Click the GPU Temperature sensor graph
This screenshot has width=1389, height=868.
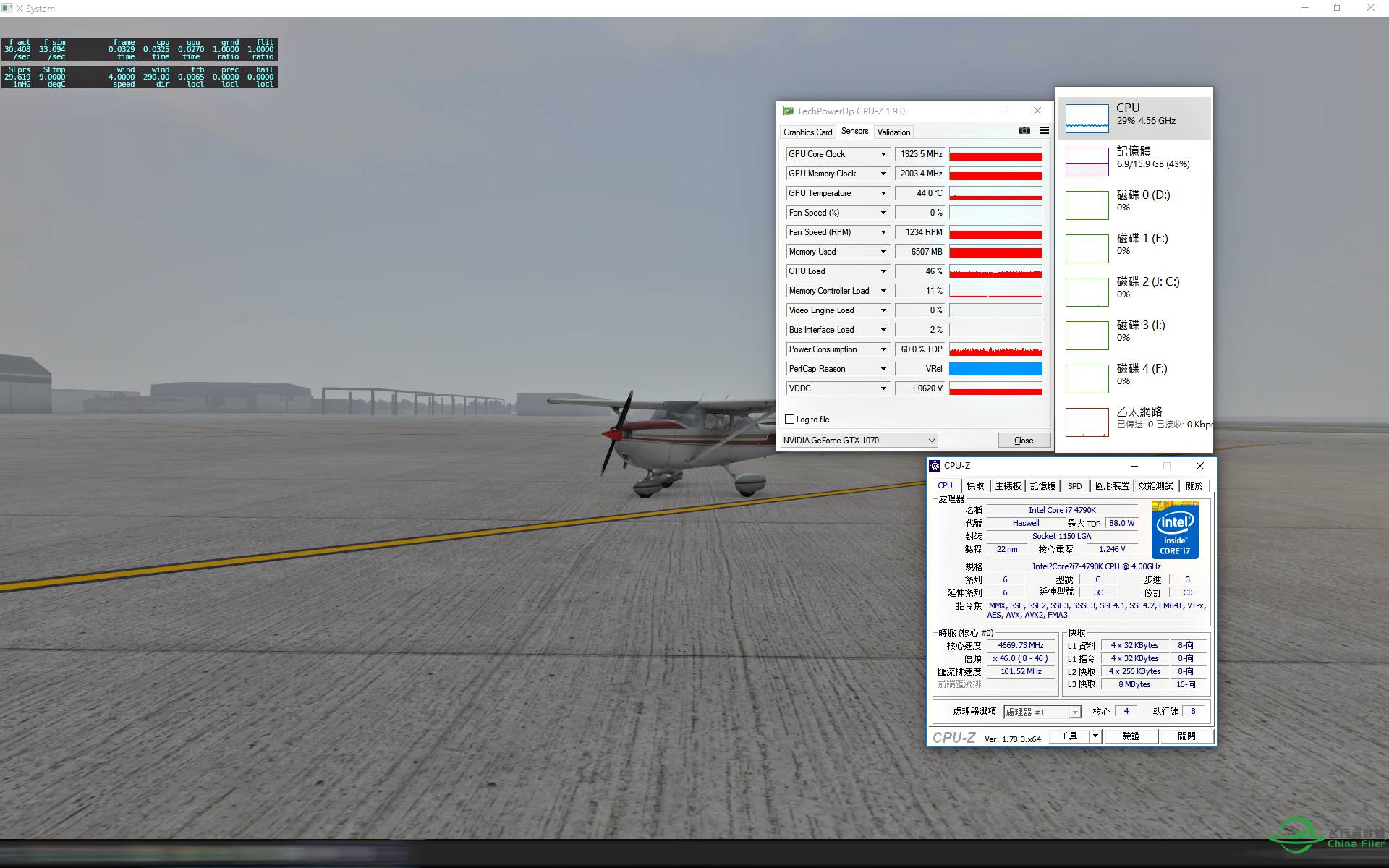point(995,193)
